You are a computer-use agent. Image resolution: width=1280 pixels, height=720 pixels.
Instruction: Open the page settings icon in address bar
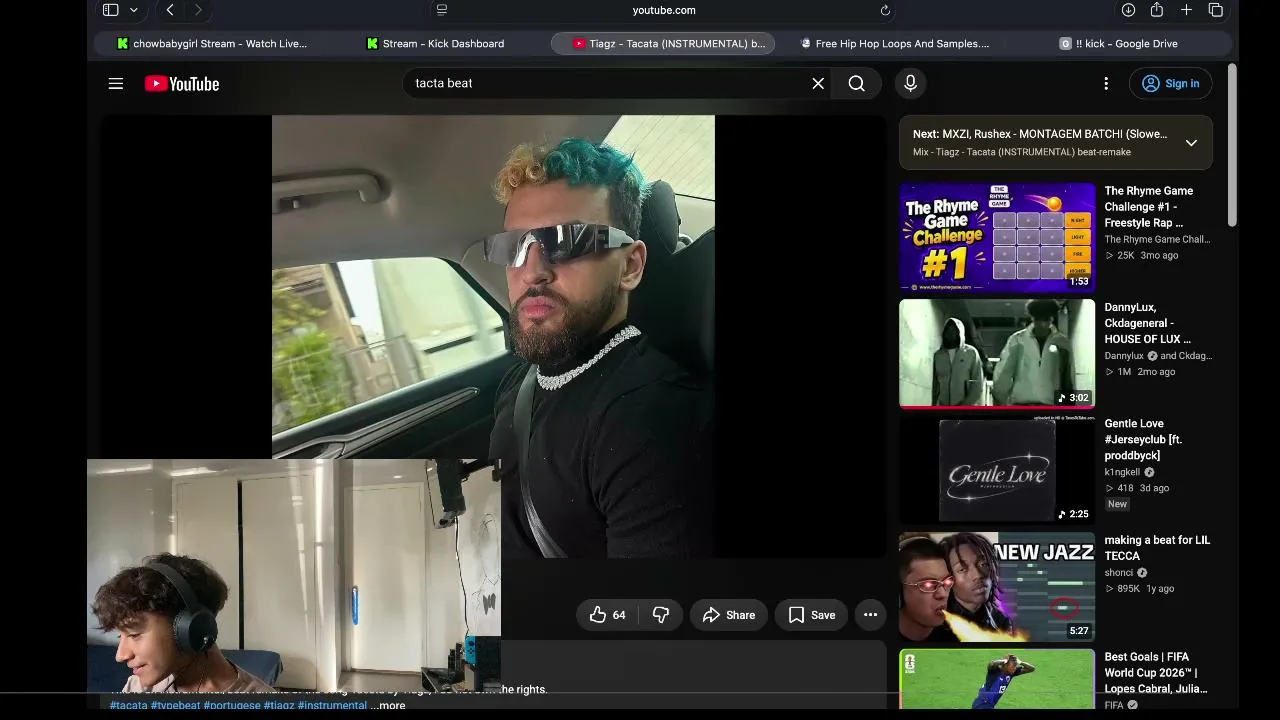click(x=442, y=10)
